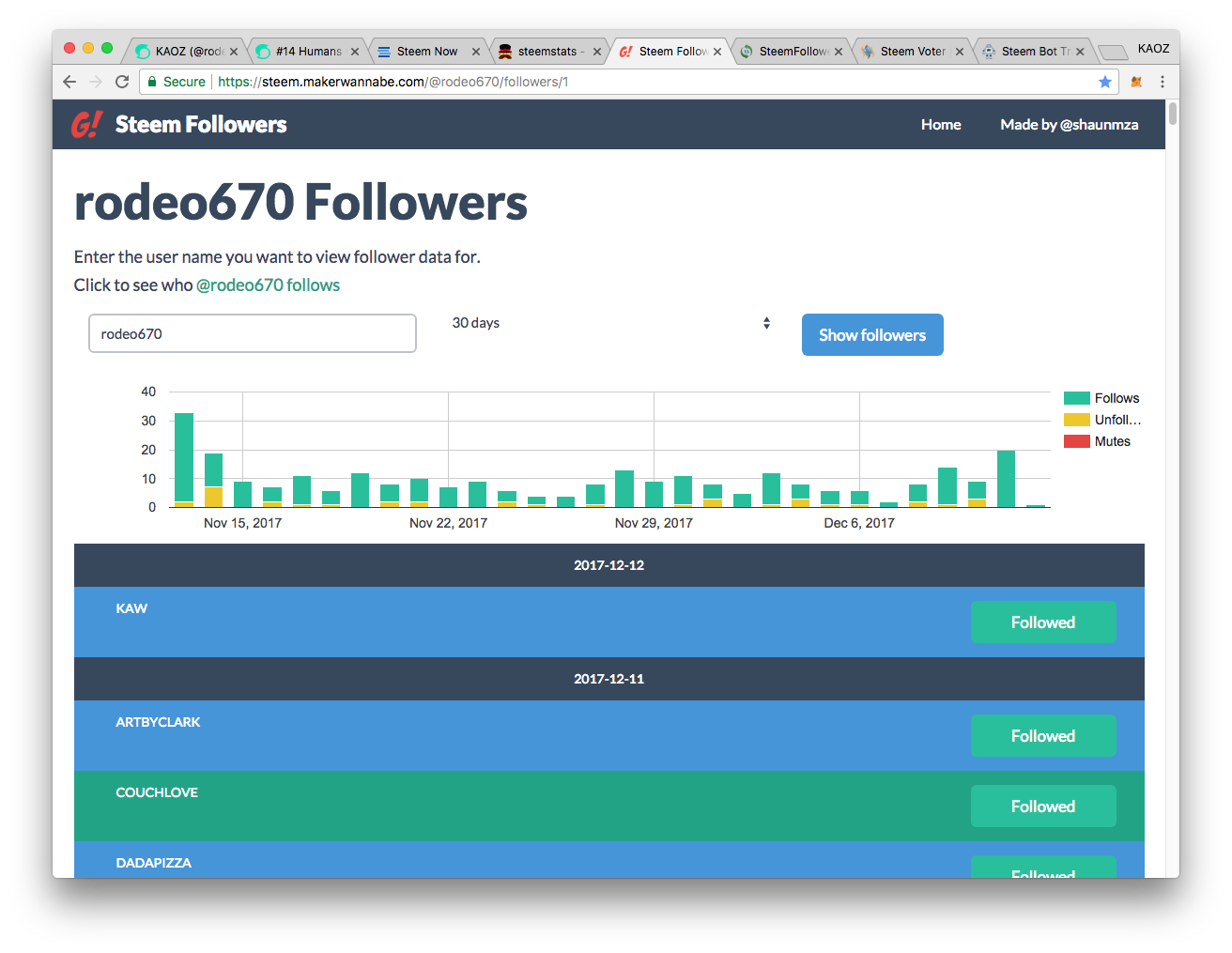
Task: Click the red G! site logo
Action: (x=86, y=125)
